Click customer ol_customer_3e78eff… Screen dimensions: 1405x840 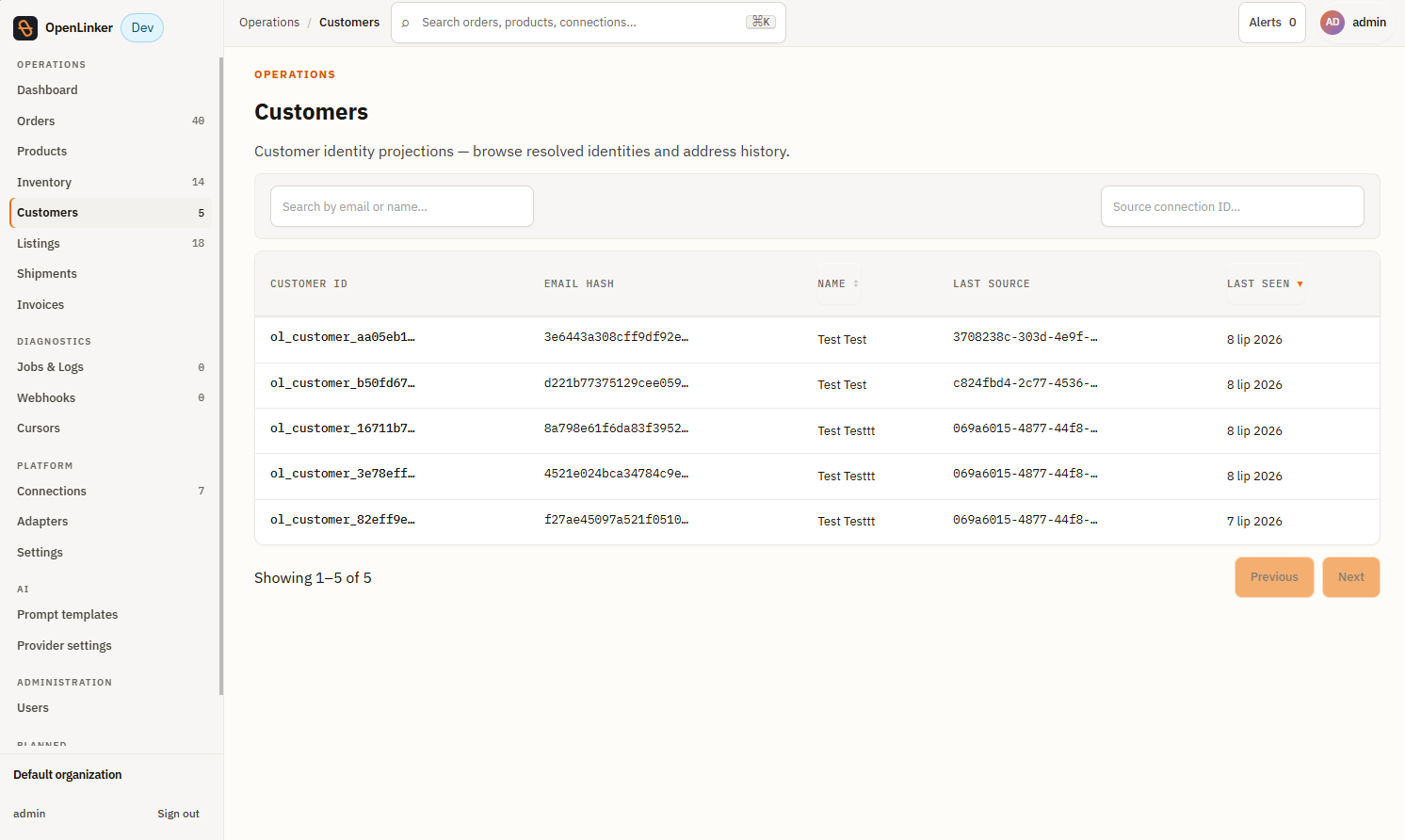point(343,474)
